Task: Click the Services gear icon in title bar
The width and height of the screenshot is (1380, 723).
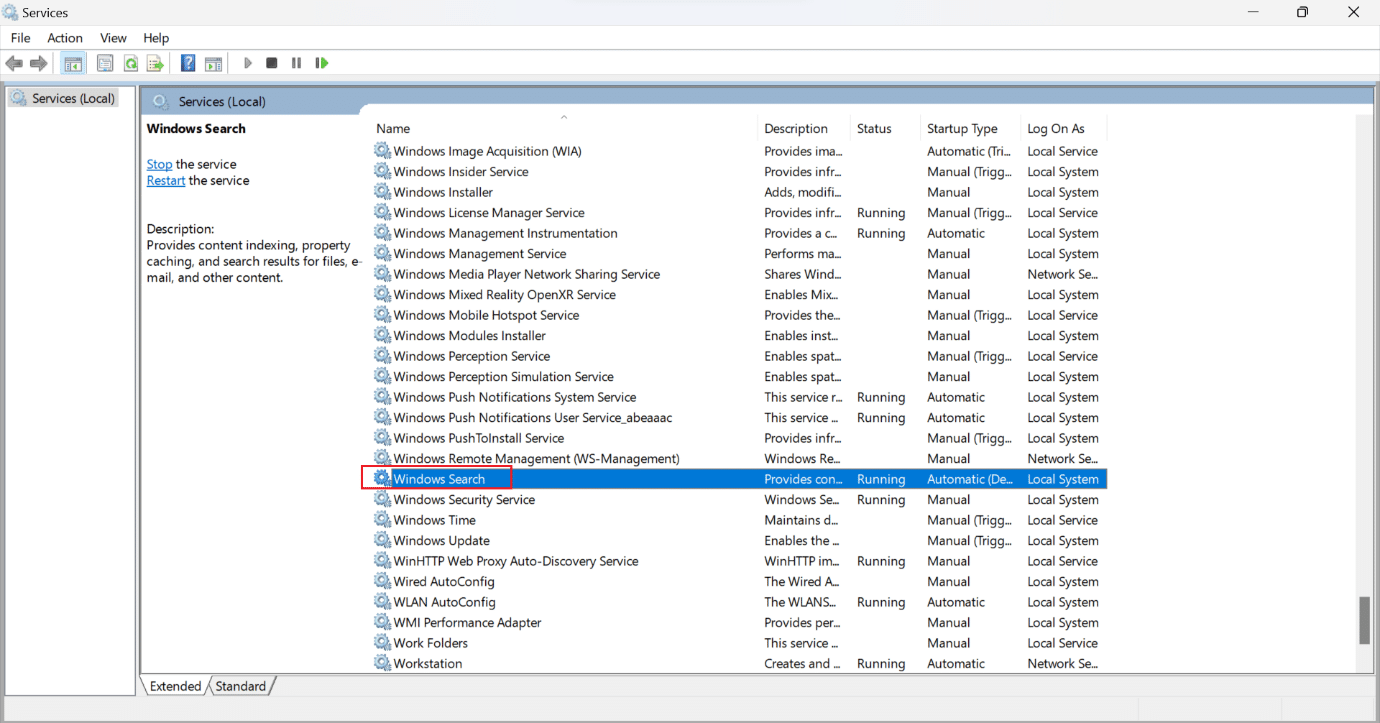Action: 10,12
